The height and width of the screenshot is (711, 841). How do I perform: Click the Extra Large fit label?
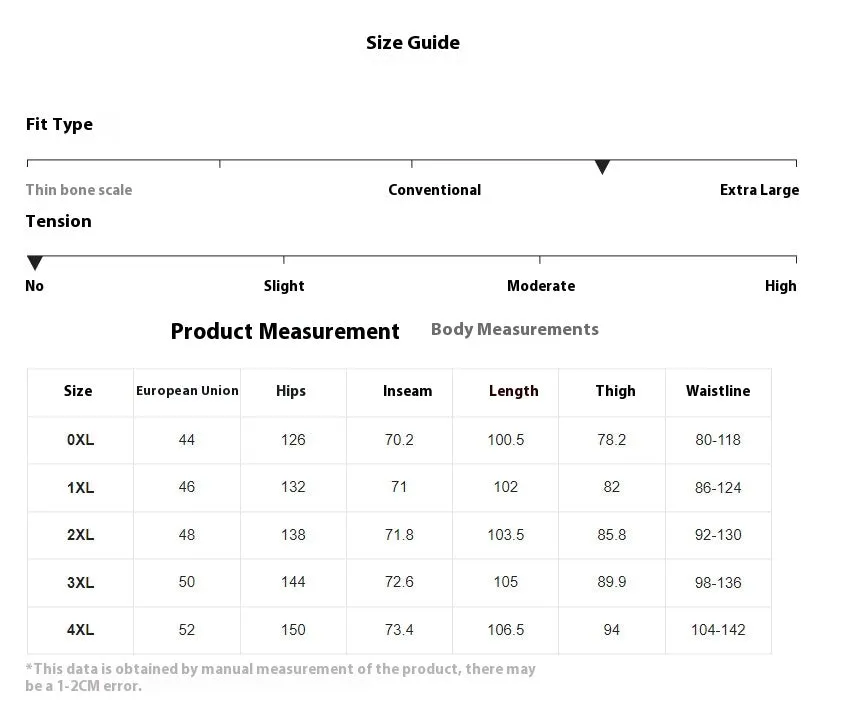pyautogui.click(x=759, y=190)
